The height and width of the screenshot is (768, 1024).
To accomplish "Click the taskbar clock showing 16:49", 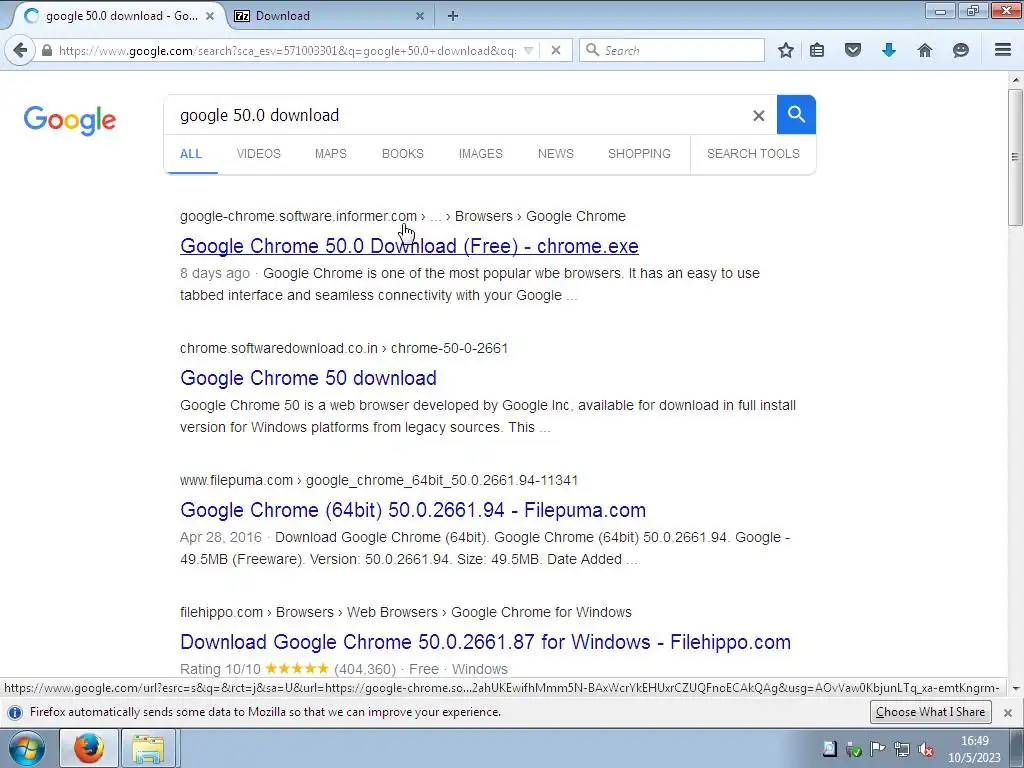I will [x=974, y=749].
